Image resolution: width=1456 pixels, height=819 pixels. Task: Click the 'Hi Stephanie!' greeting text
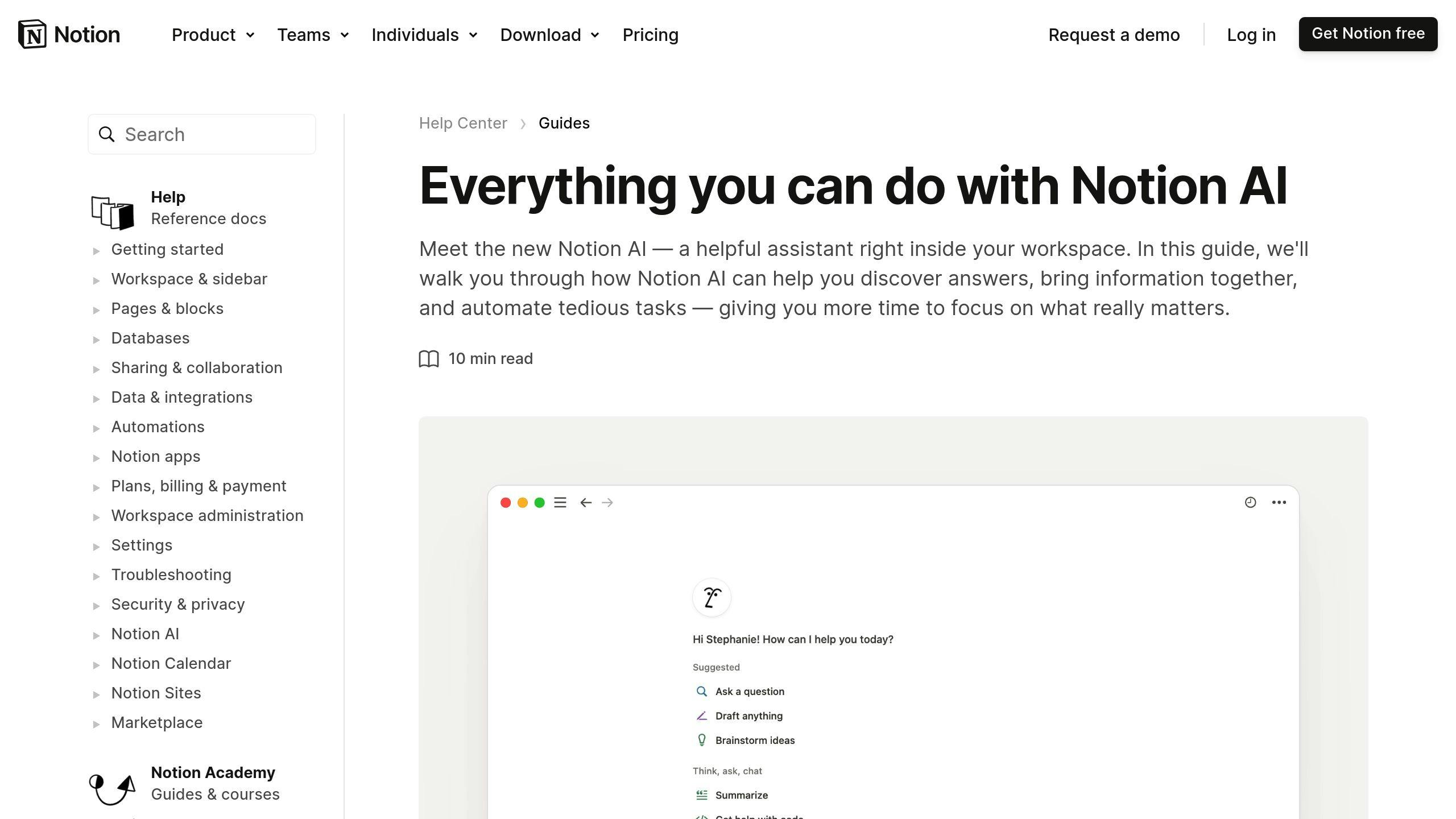[x=793, y=639]
